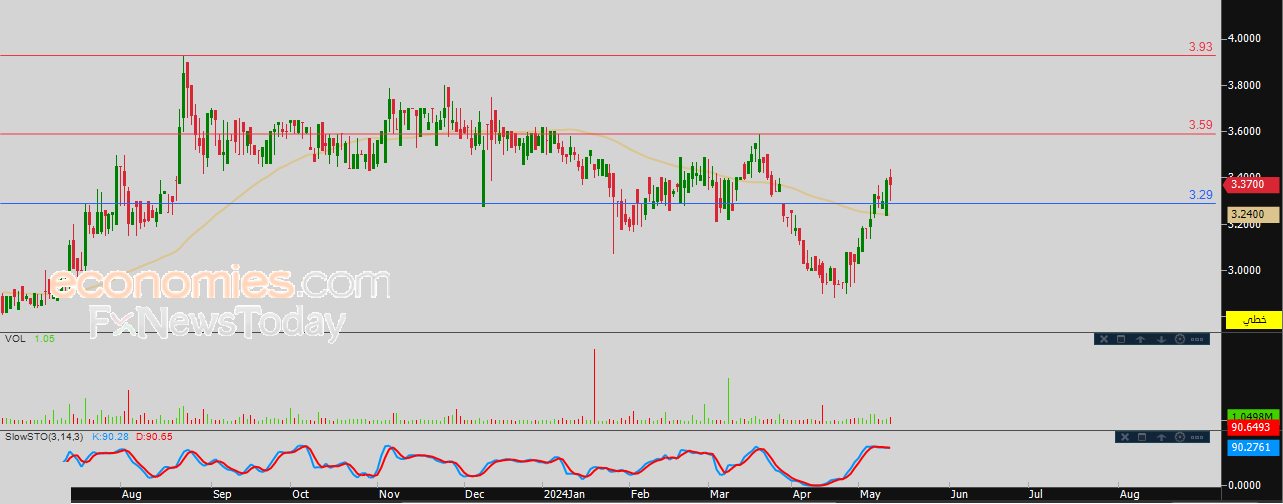Screen dimensions: 1283x504
Task: Move the VOL panel down
Action: [1160, 339]
